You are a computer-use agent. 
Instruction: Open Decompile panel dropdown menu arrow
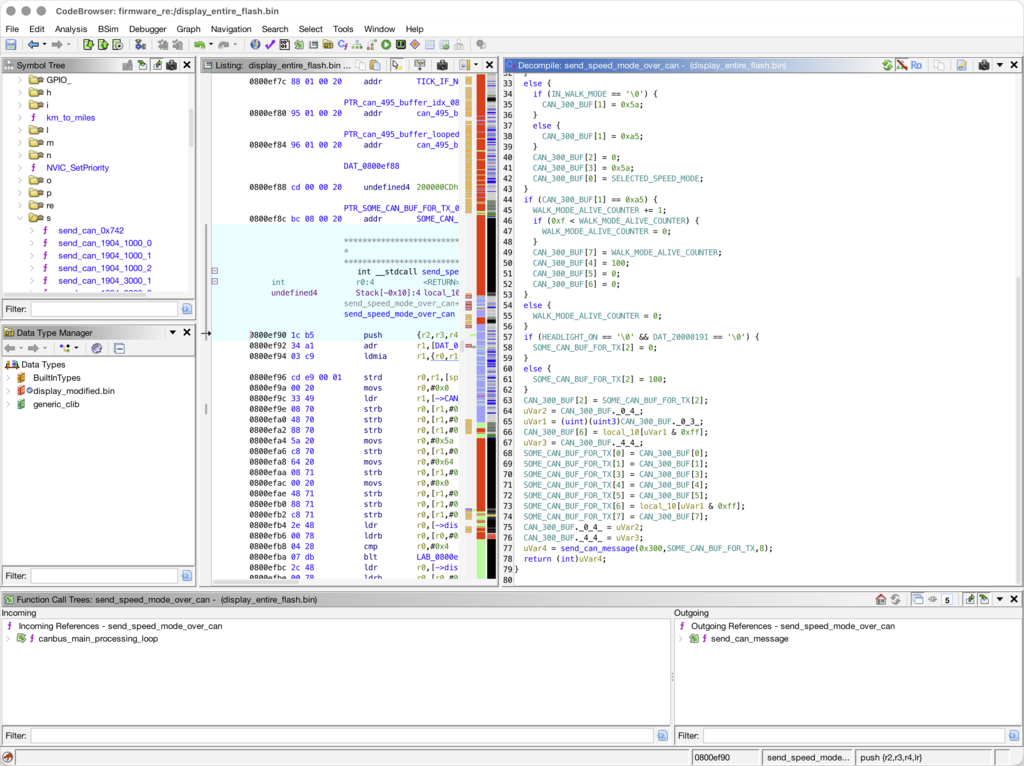[1000, 65]
